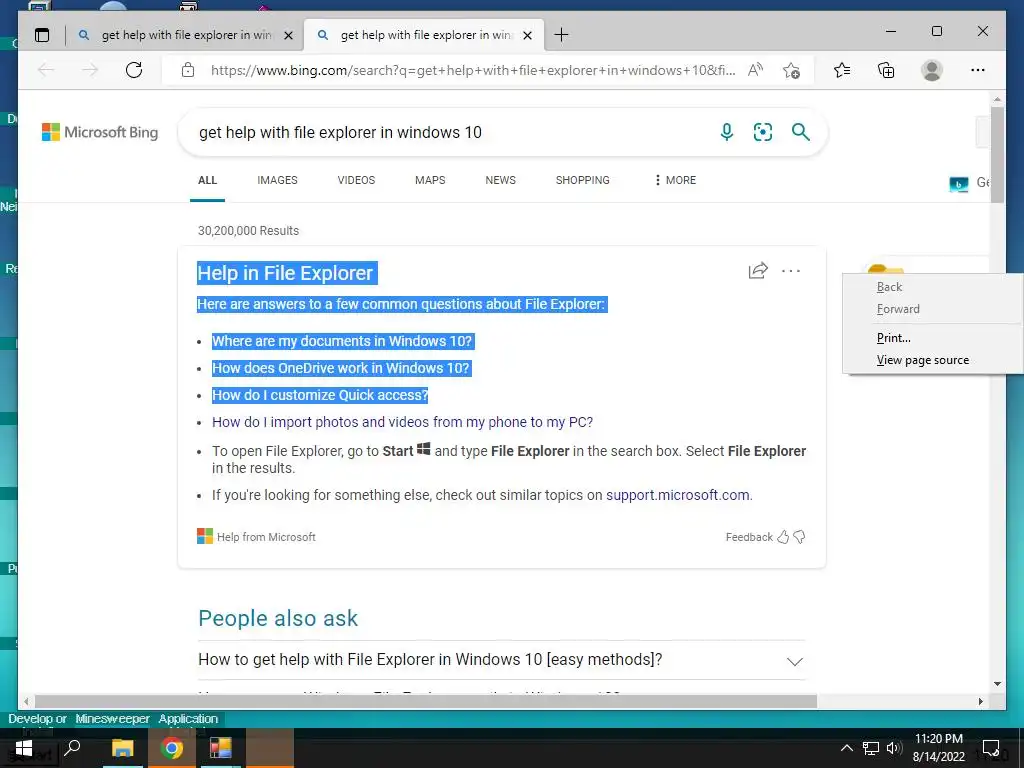Share the Help in File Explorer answer
Screen dimensions: 1024x768
click(x=758, y=270)
